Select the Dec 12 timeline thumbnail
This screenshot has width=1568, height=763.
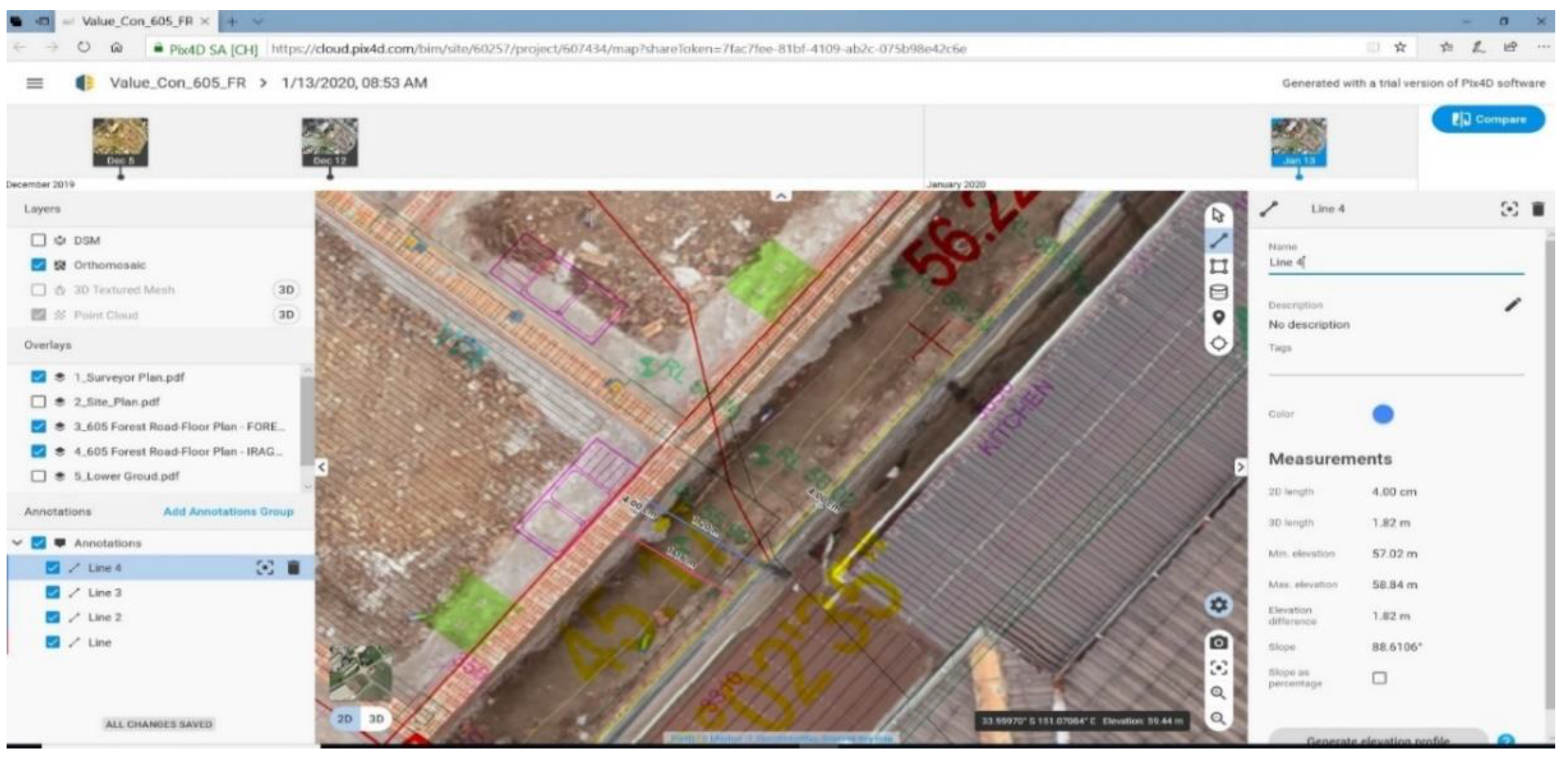click(x=330, y=142)
